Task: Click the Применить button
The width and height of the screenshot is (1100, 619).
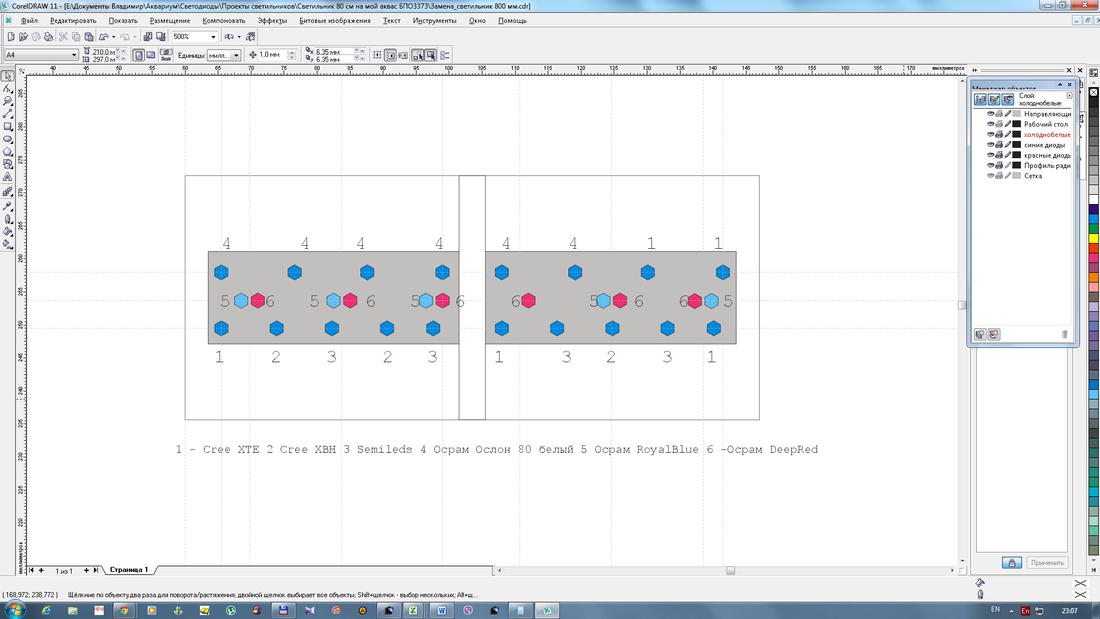Action: point(1048,563)
